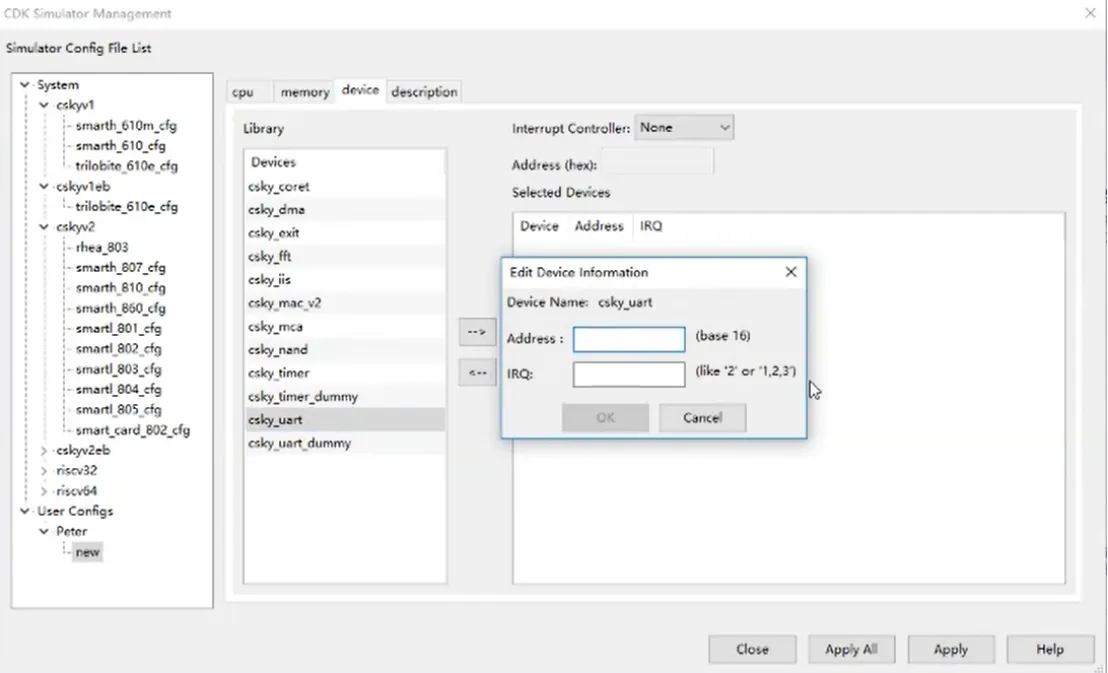Select smarth_610m_cfg in tree
This screenshot has height=673, width=1108.
126,126
